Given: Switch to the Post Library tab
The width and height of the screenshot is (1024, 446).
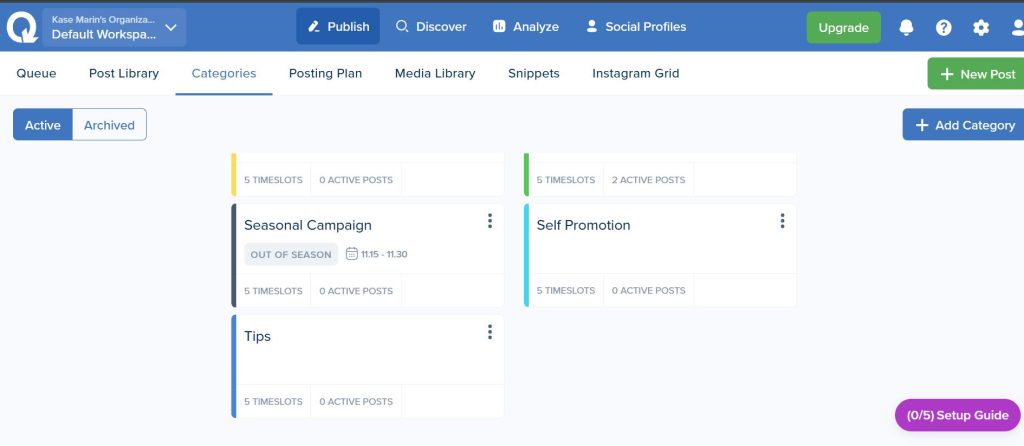Looking at the screenshot, I should pyautogui.click(x=124, y=73).
